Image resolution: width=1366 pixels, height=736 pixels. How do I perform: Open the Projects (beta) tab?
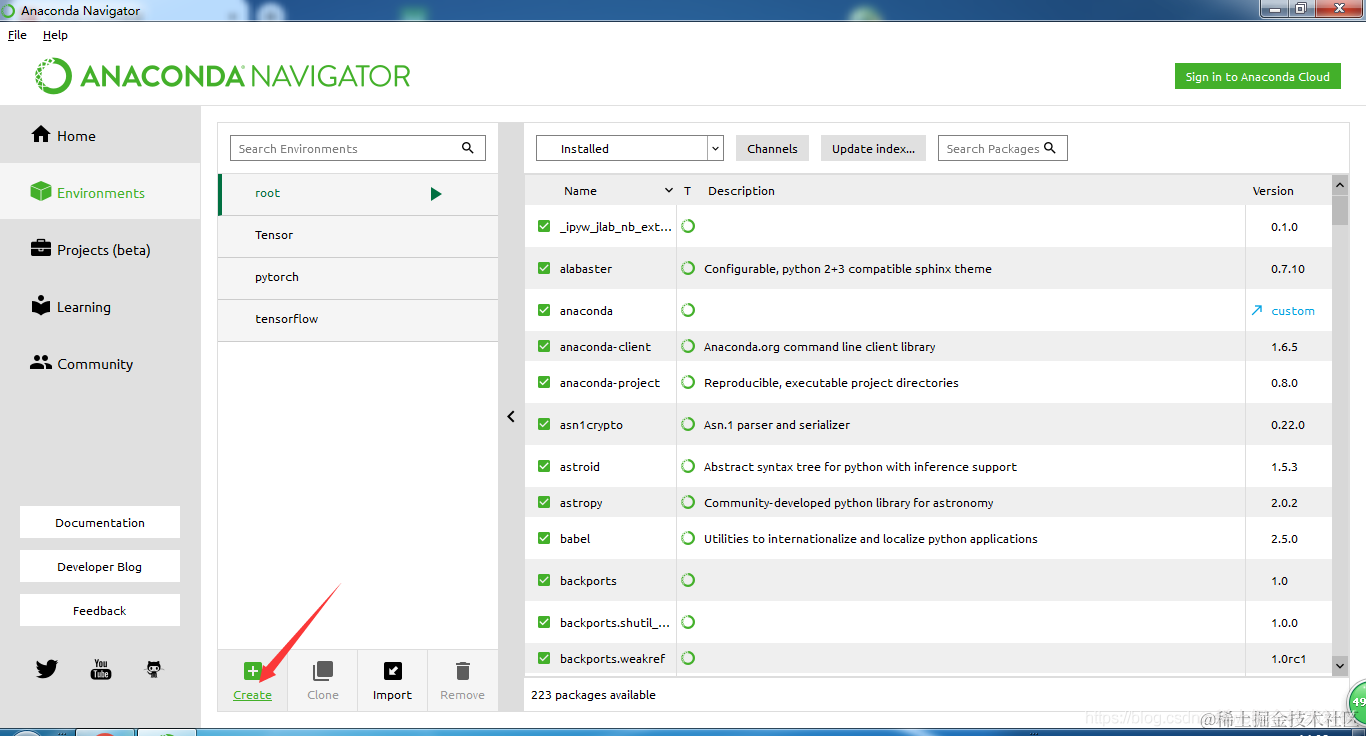tap(100, 249)
